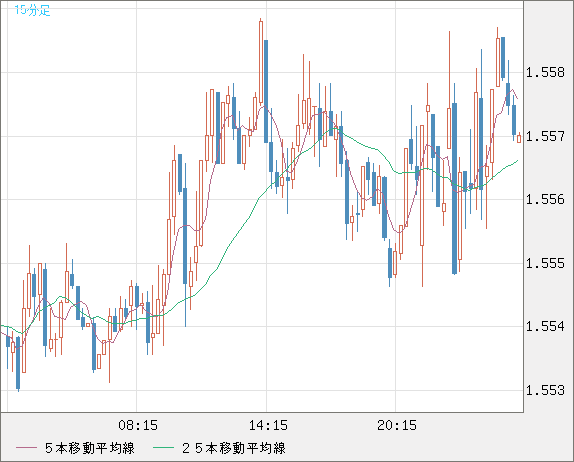The image size is (574, 462).
Task: Click the 1.555 price axis label
Action: pyautogui.click(x=545, y=263)
